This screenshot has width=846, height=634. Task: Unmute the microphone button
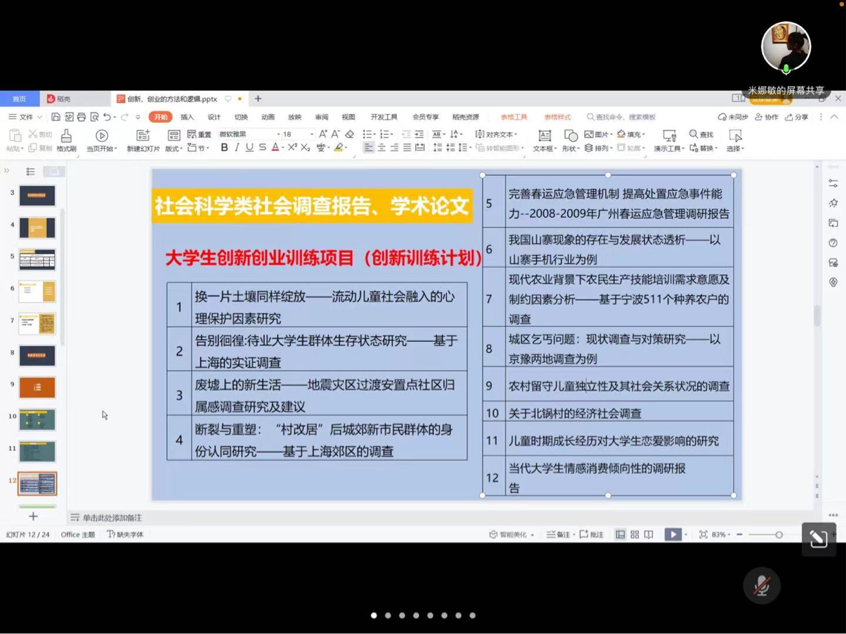761,585
